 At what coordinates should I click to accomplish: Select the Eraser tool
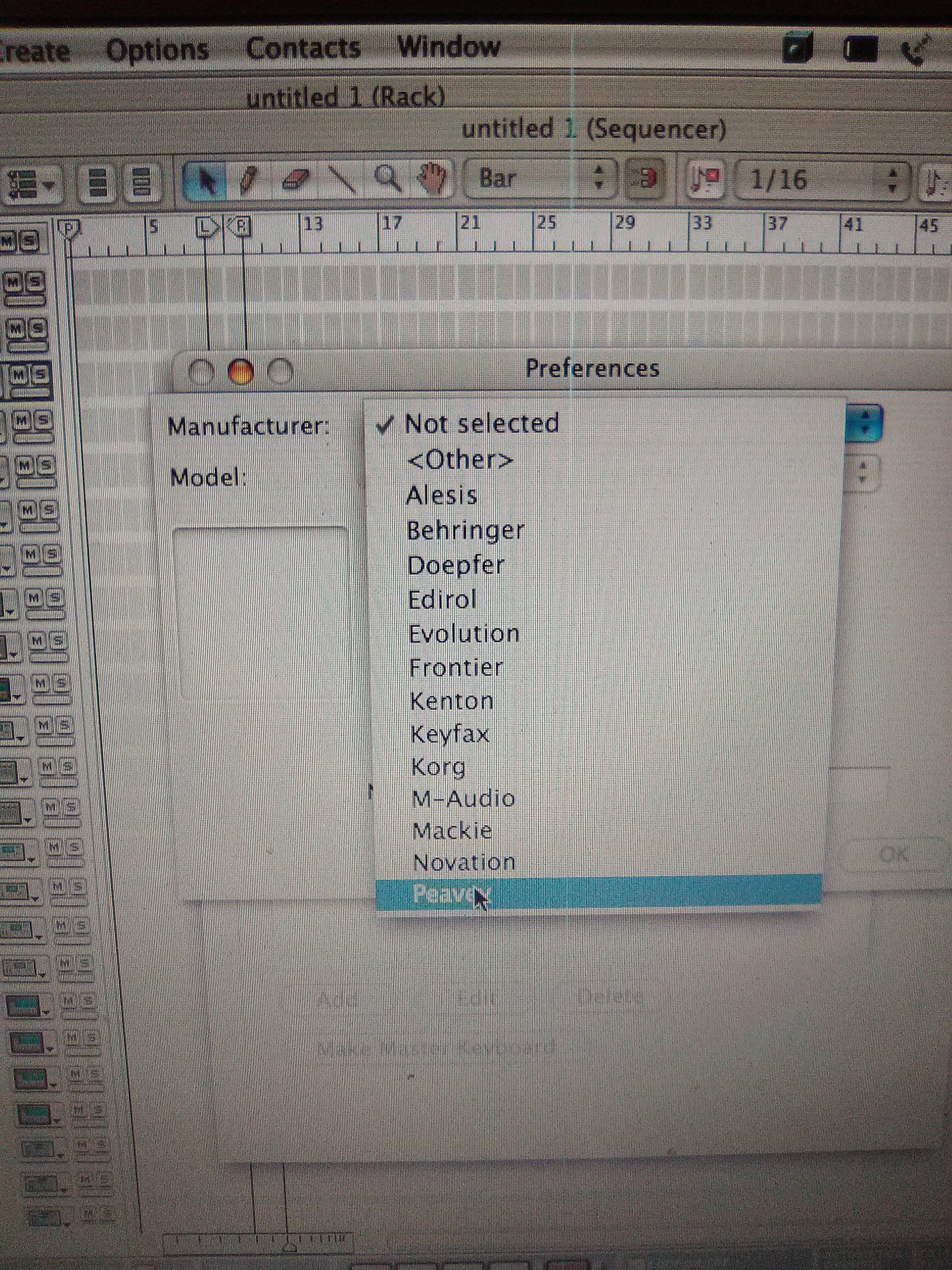(x=296, y=180)
